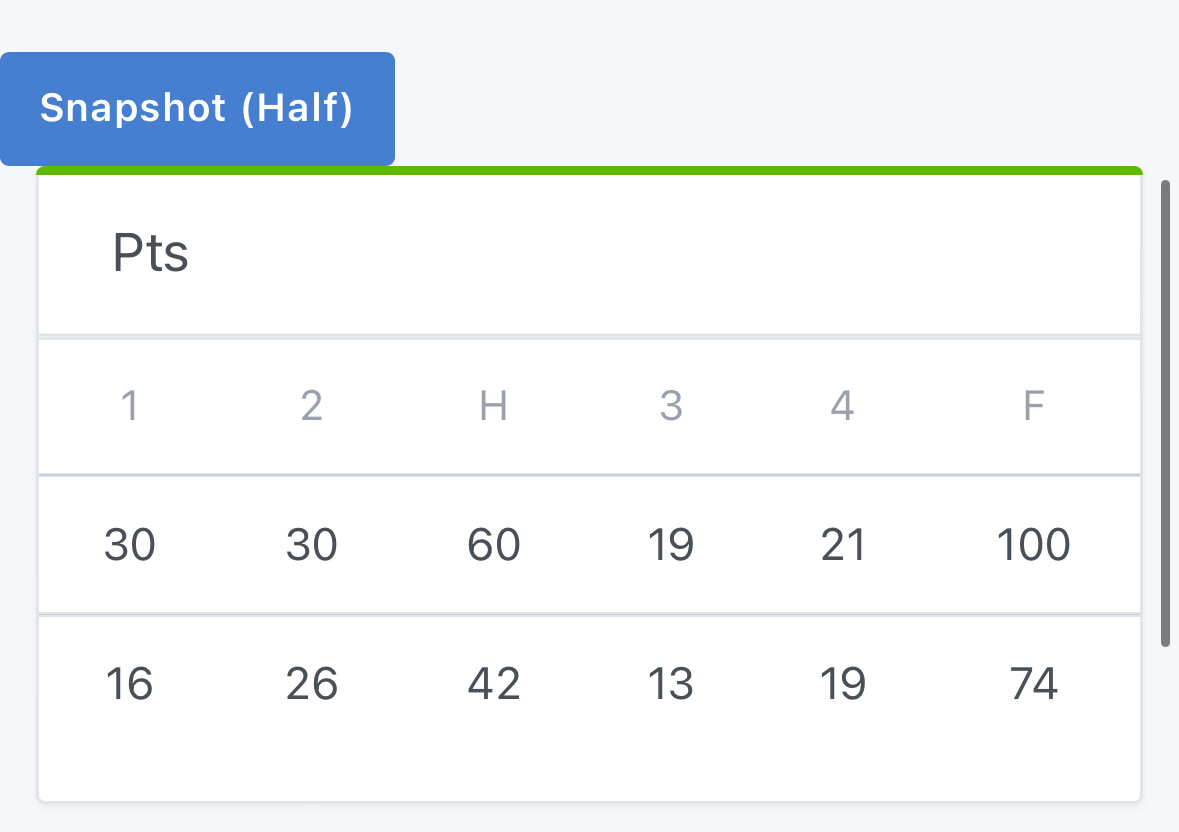The image size is (1179, 832).
Task: Select the quarter 4 column header
Action: point(842,406)
